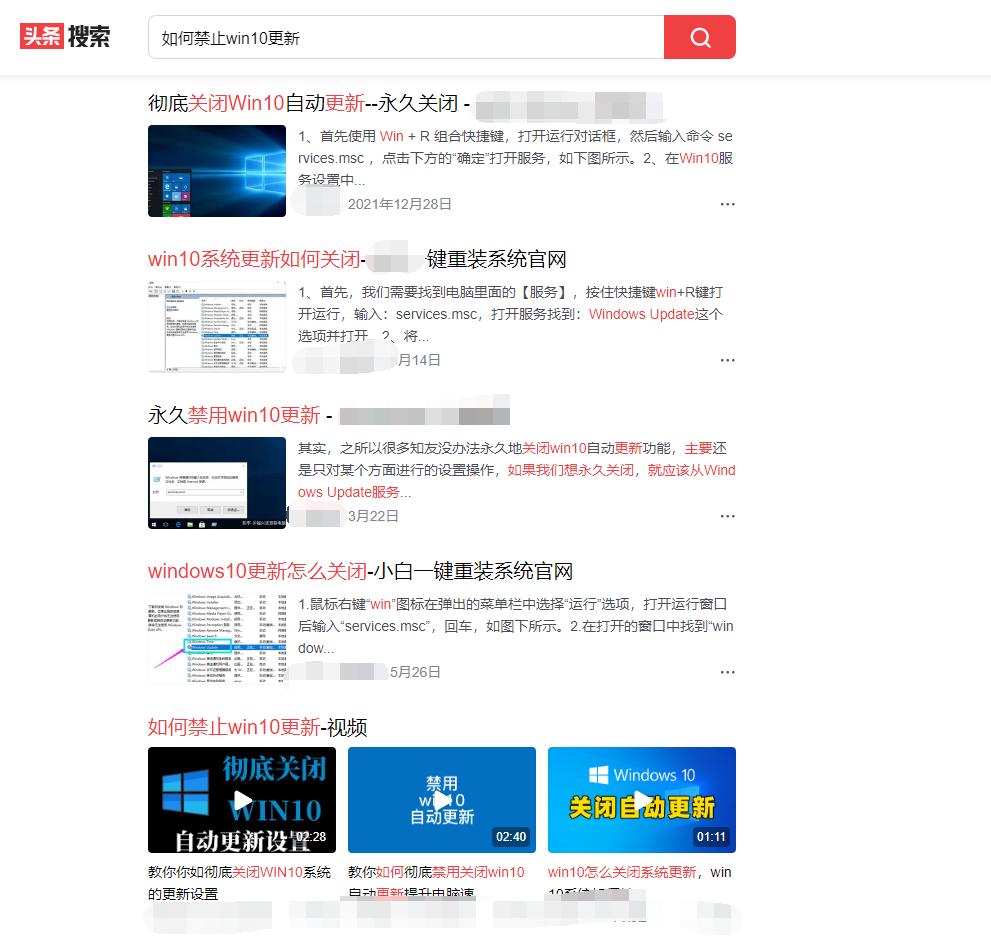Play the 禁用win10自动更新 video
Viewport: 991px width, 937px height.
click(x=441, y=799)
